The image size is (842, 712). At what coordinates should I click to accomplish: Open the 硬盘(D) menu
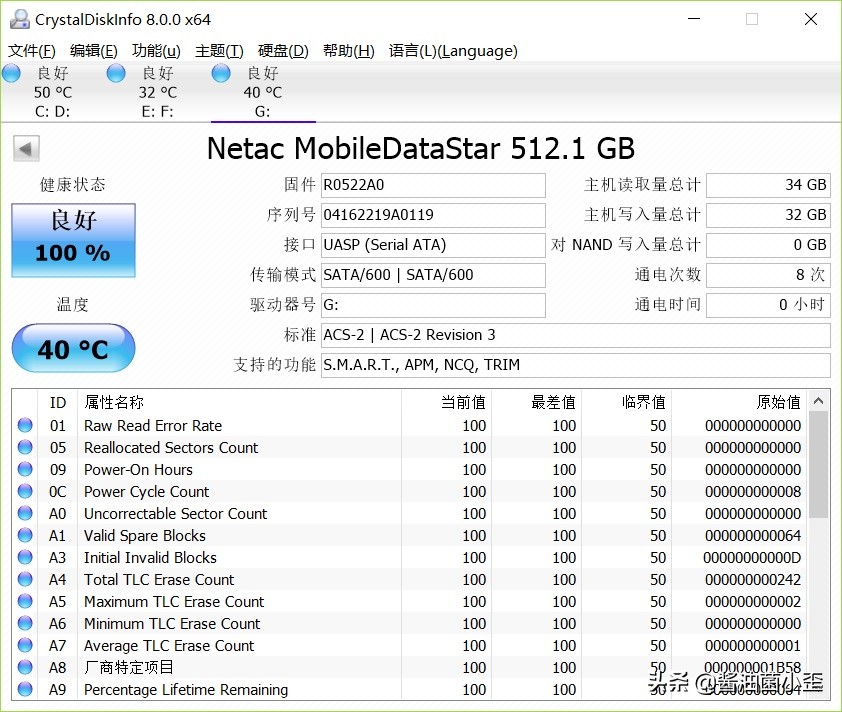tap(283, 51)
